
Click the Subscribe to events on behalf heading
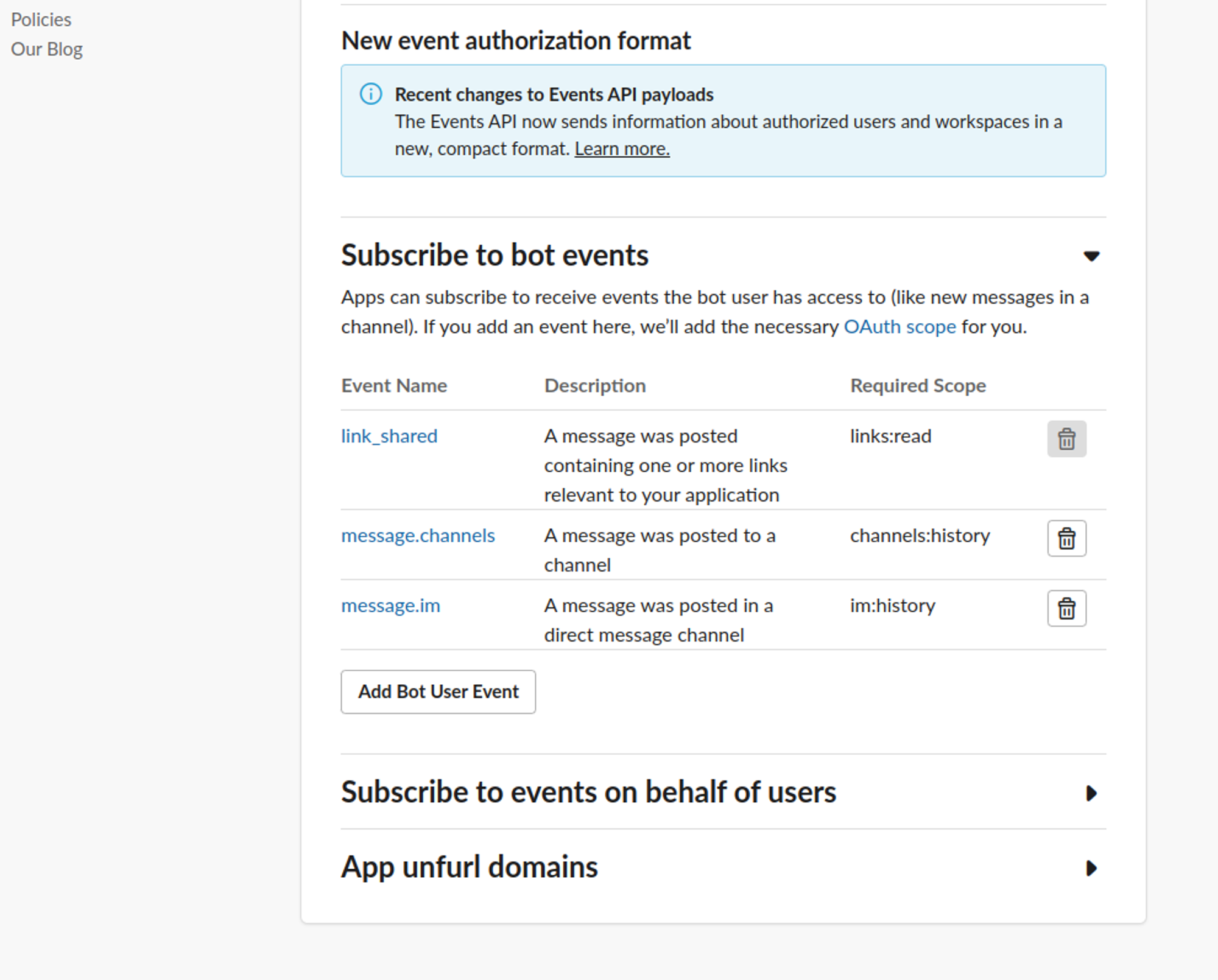pyautogui.click(x=588, y=793)
